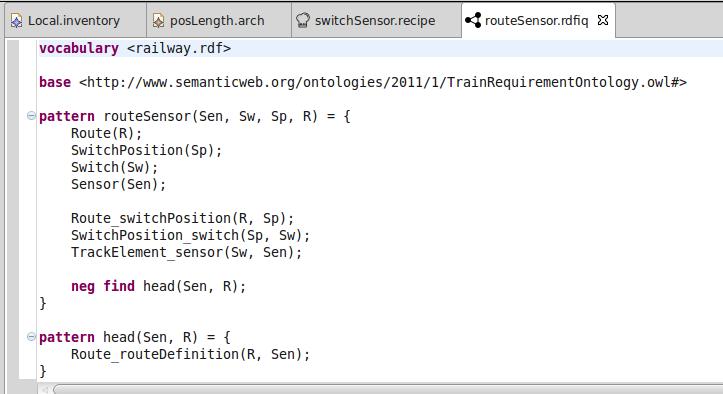Collapse the routeSensor pattern fold marker
This screenshot has width=723, height=394.
[31, 116]
